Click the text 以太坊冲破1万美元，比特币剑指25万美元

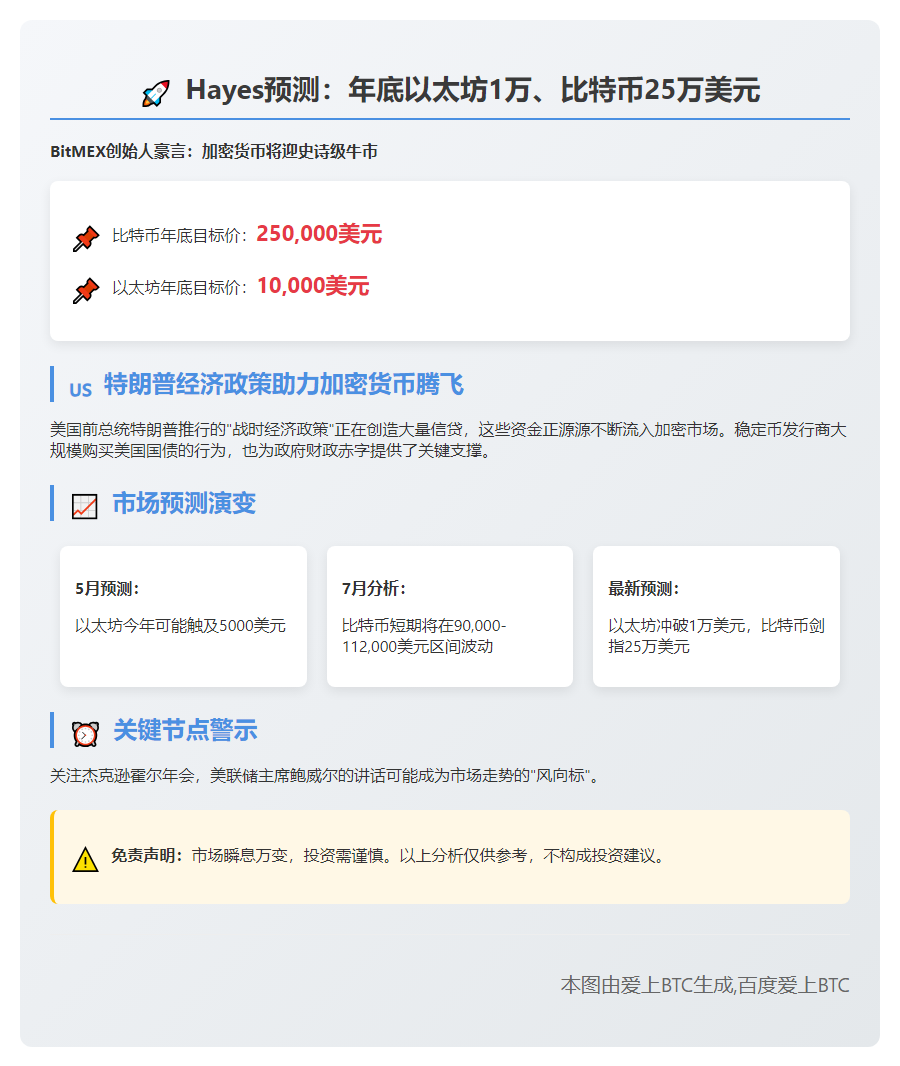tap(716, 636)
